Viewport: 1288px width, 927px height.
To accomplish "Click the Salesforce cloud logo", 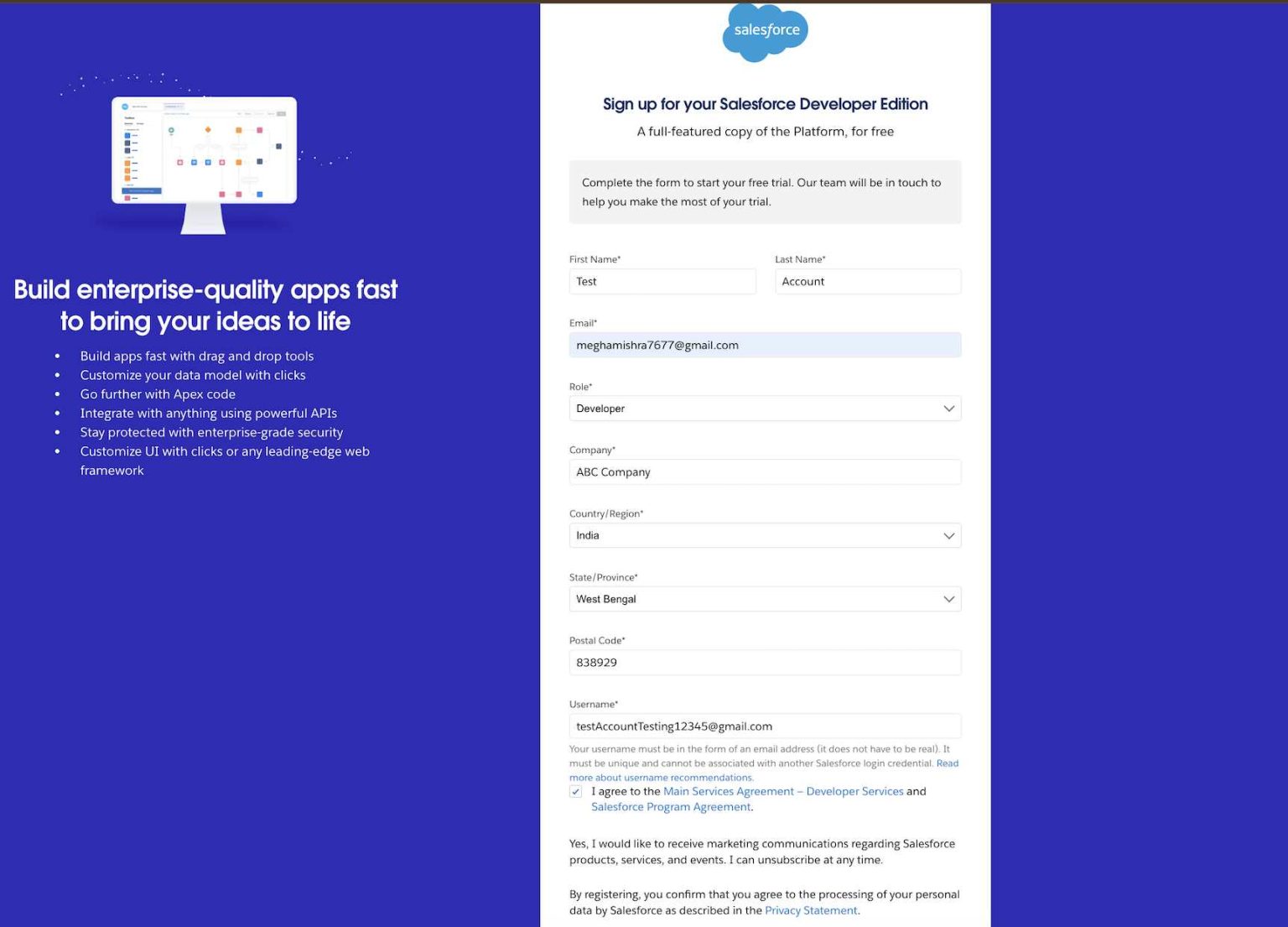I will click(765, 32).
